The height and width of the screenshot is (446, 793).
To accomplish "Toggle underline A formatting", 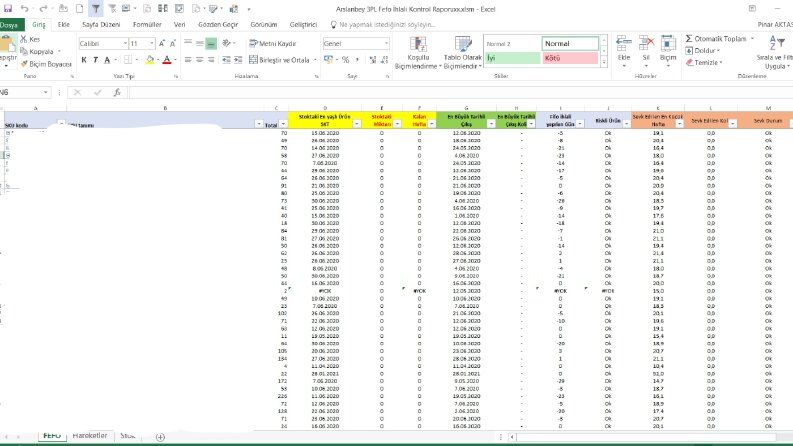I will [107, 60].
